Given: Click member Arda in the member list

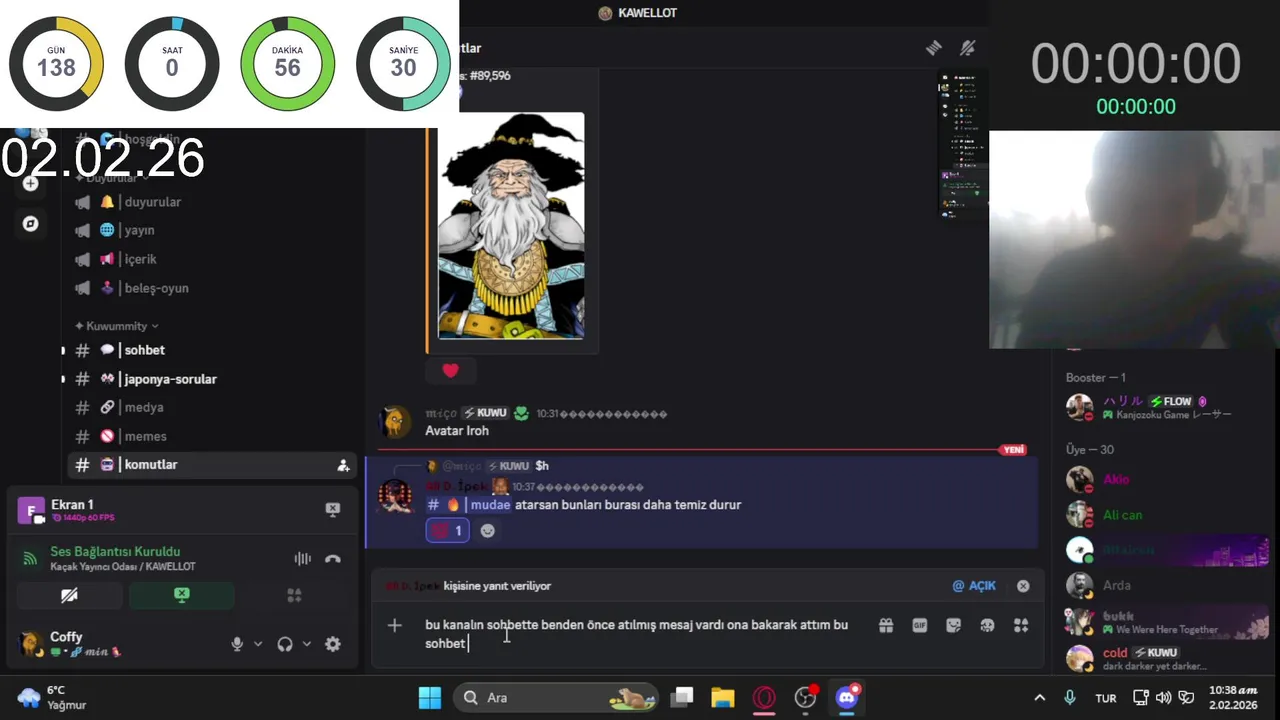Looking at the screenshot, I should [x=1165, y=585].
